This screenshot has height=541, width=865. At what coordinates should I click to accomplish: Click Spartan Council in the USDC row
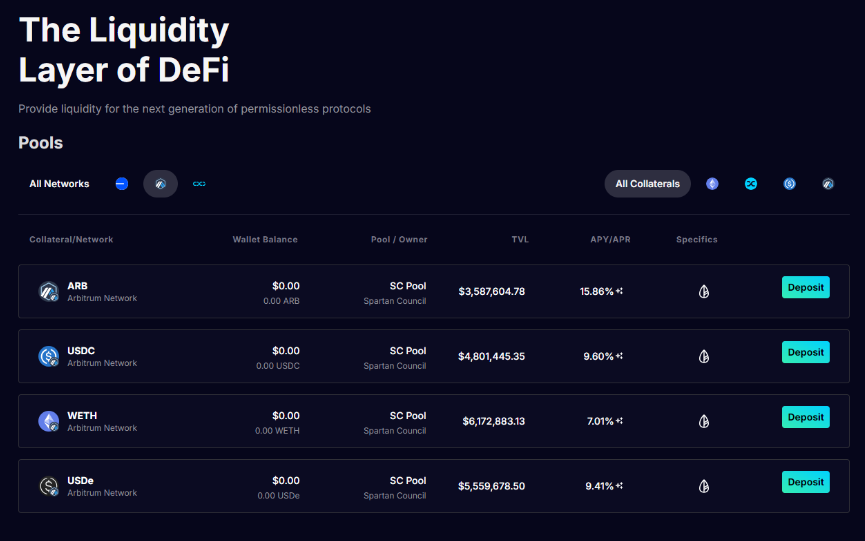coord(395,366)
